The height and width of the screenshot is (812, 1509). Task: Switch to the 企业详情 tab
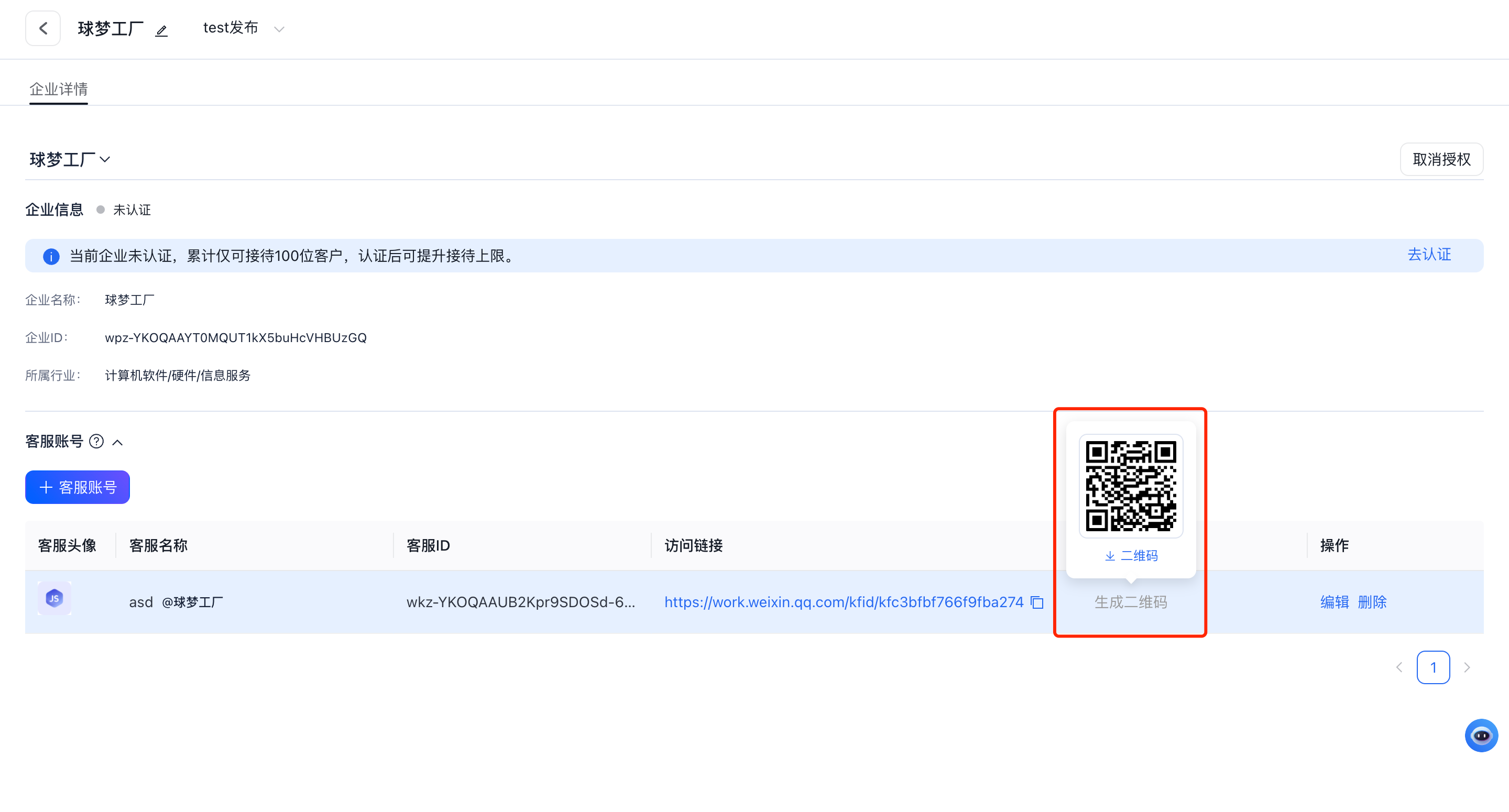59,89
